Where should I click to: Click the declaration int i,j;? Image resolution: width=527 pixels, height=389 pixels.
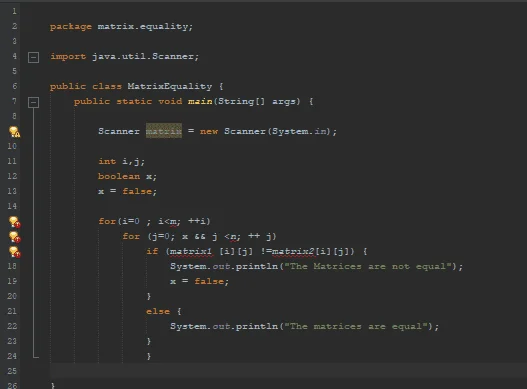click(122, 162)
